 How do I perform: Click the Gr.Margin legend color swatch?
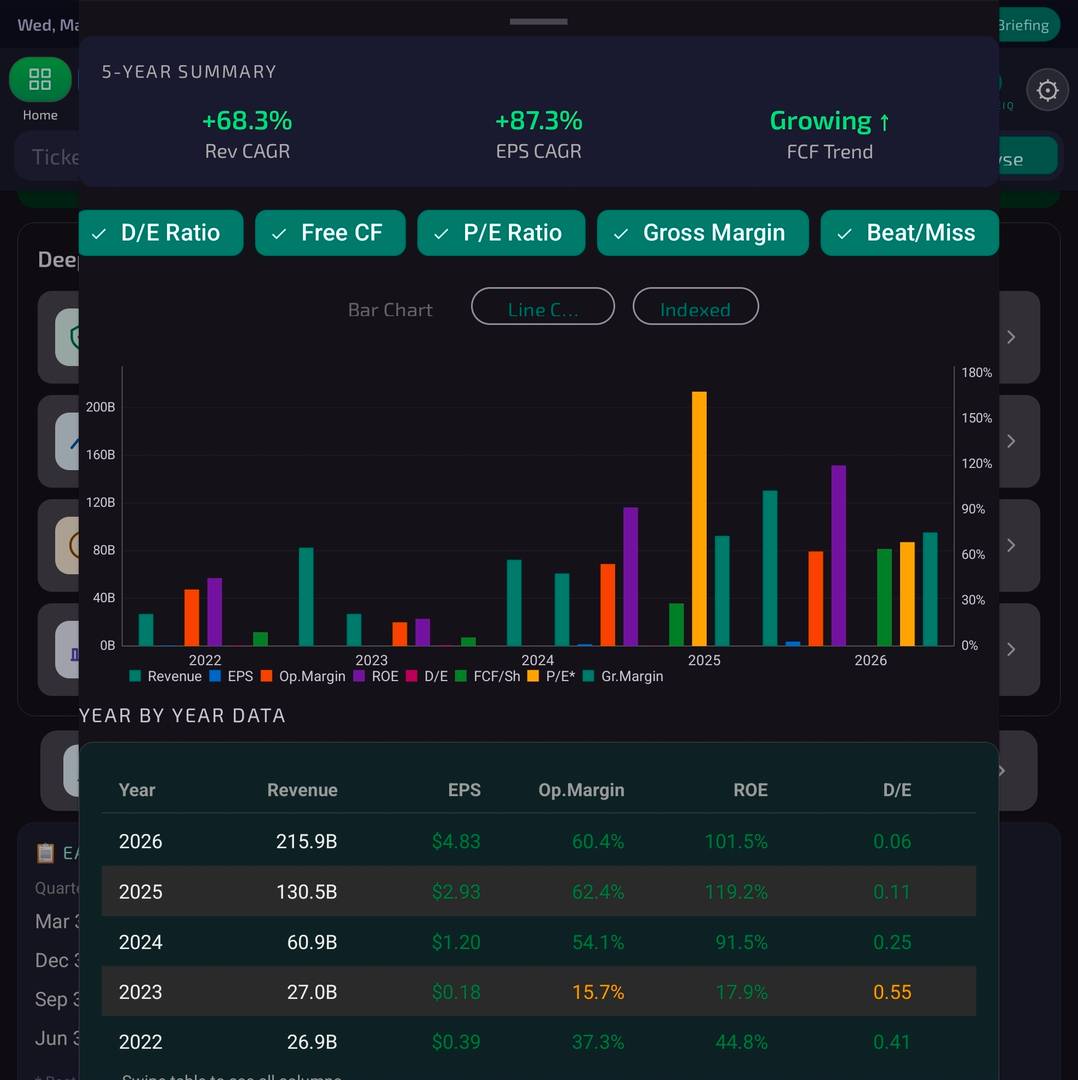click(x=588, y=676)
